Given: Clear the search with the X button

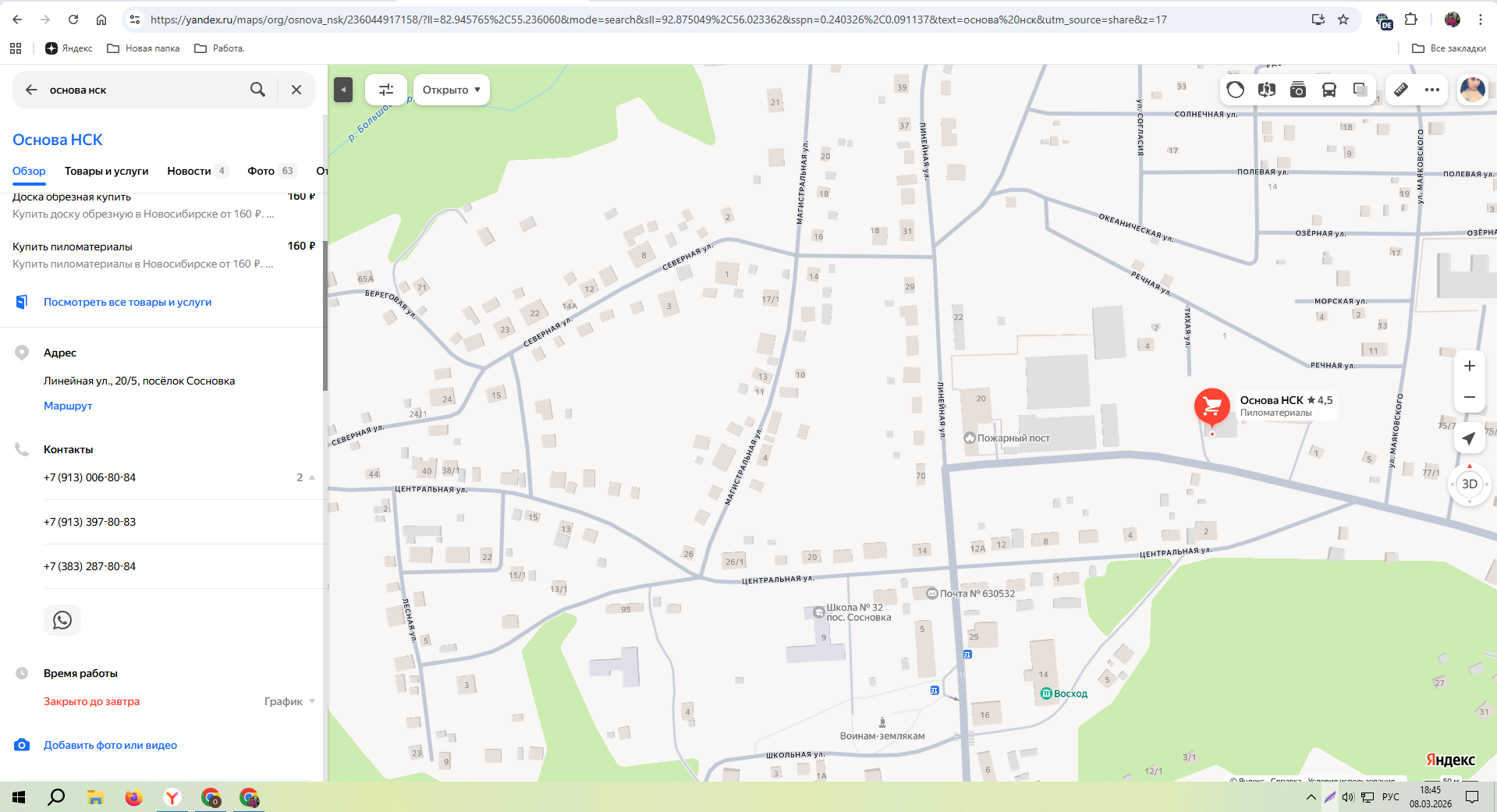Looking at the screenshot, I should tap(296, 90).
